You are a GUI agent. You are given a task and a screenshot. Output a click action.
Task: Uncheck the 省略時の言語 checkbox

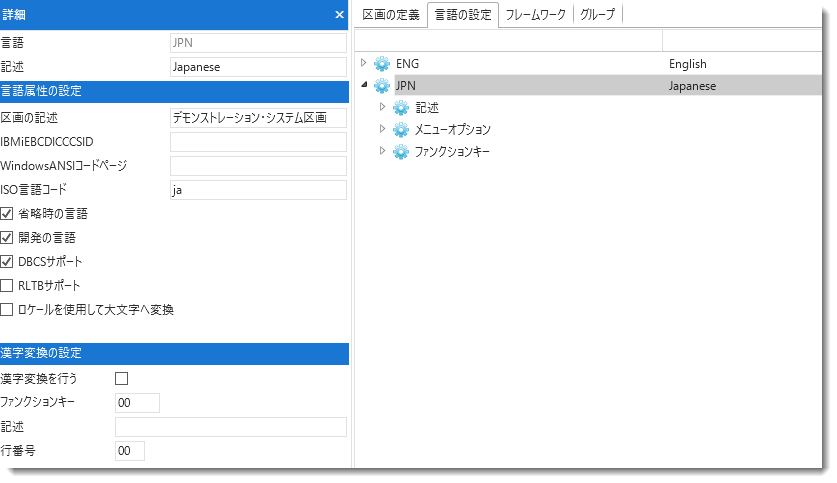pos(8,214)
